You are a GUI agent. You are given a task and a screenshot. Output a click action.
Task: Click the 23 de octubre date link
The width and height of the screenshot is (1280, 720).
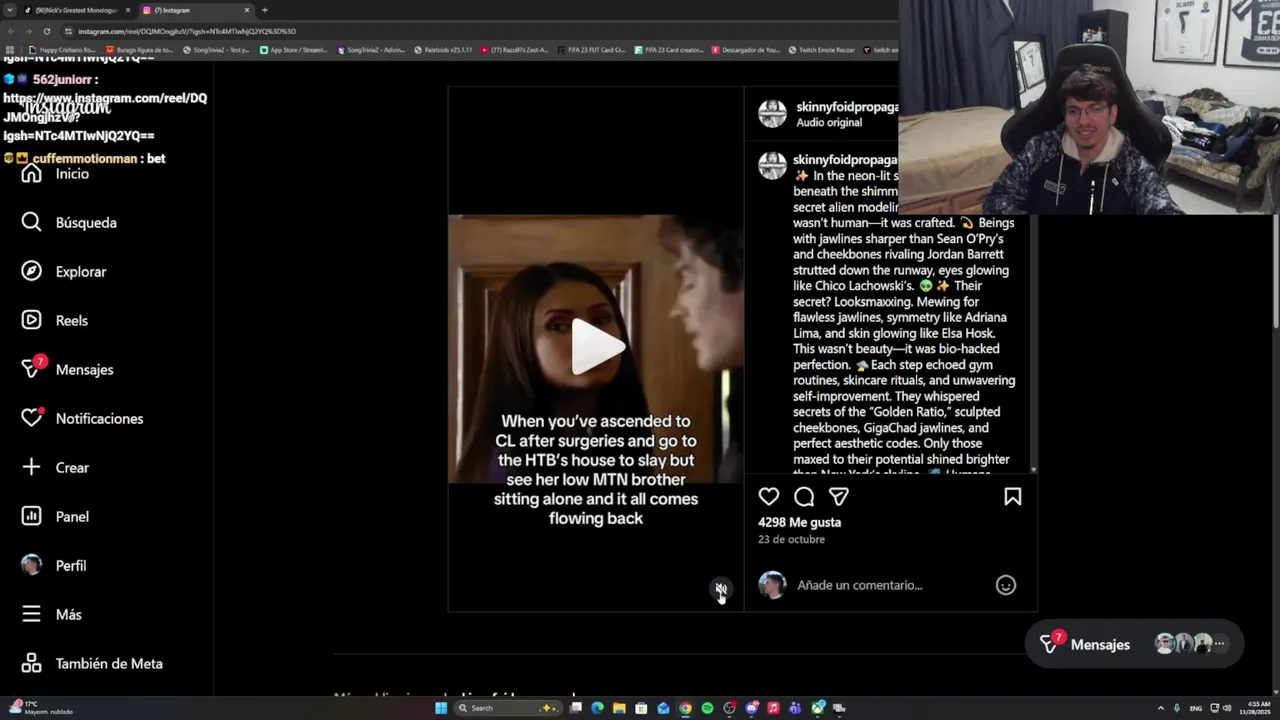point(791,539)
